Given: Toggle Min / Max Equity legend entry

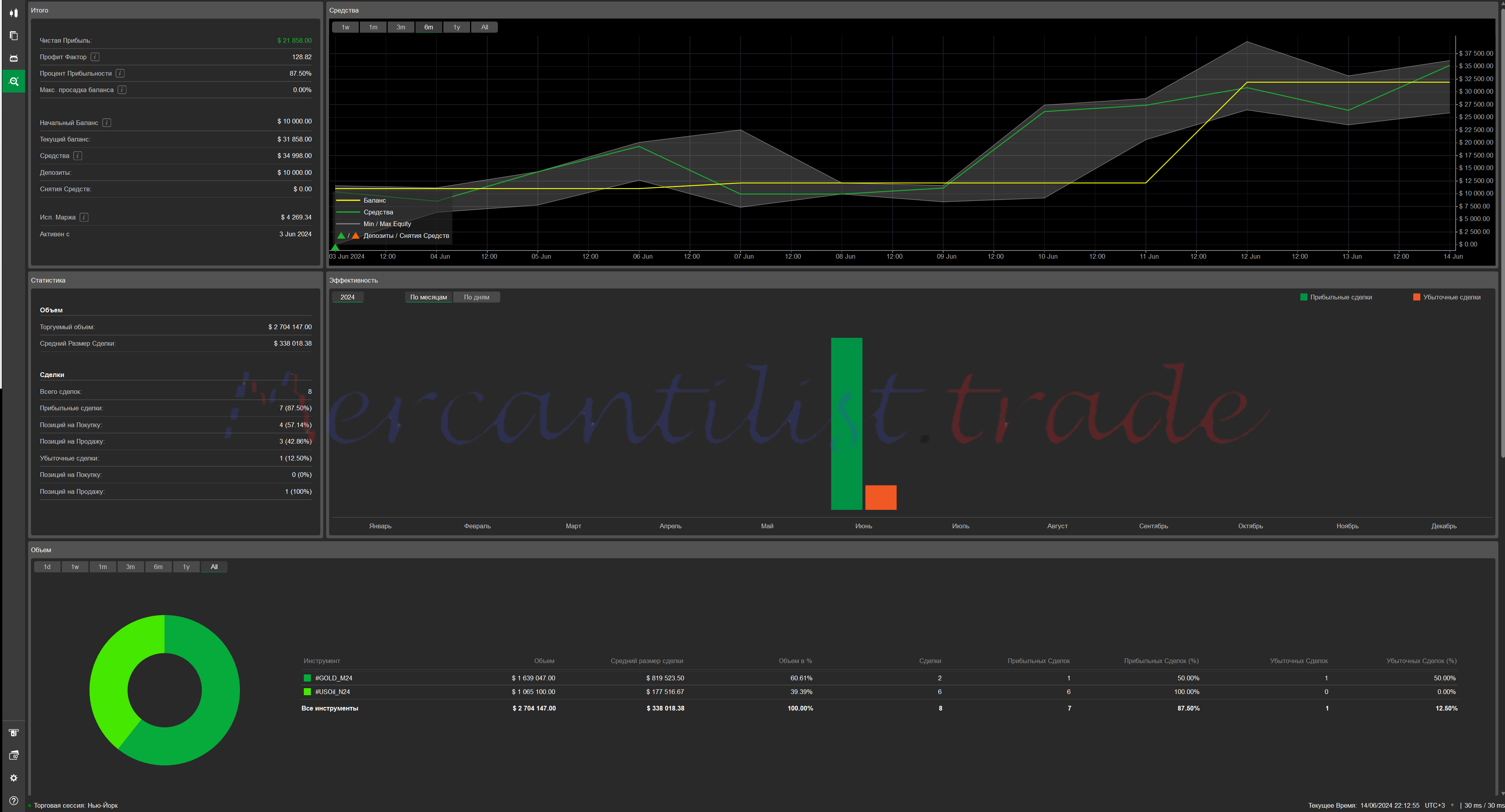Looking at the screenshot, I should [x=387, y=224].
